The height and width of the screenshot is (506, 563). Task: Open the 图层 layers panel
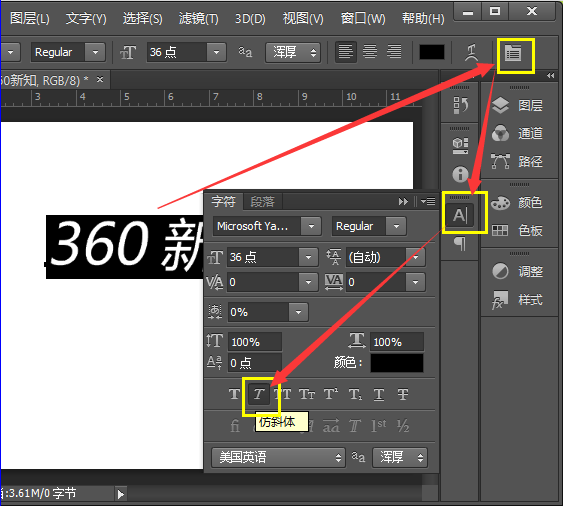[x=517, y=105]
